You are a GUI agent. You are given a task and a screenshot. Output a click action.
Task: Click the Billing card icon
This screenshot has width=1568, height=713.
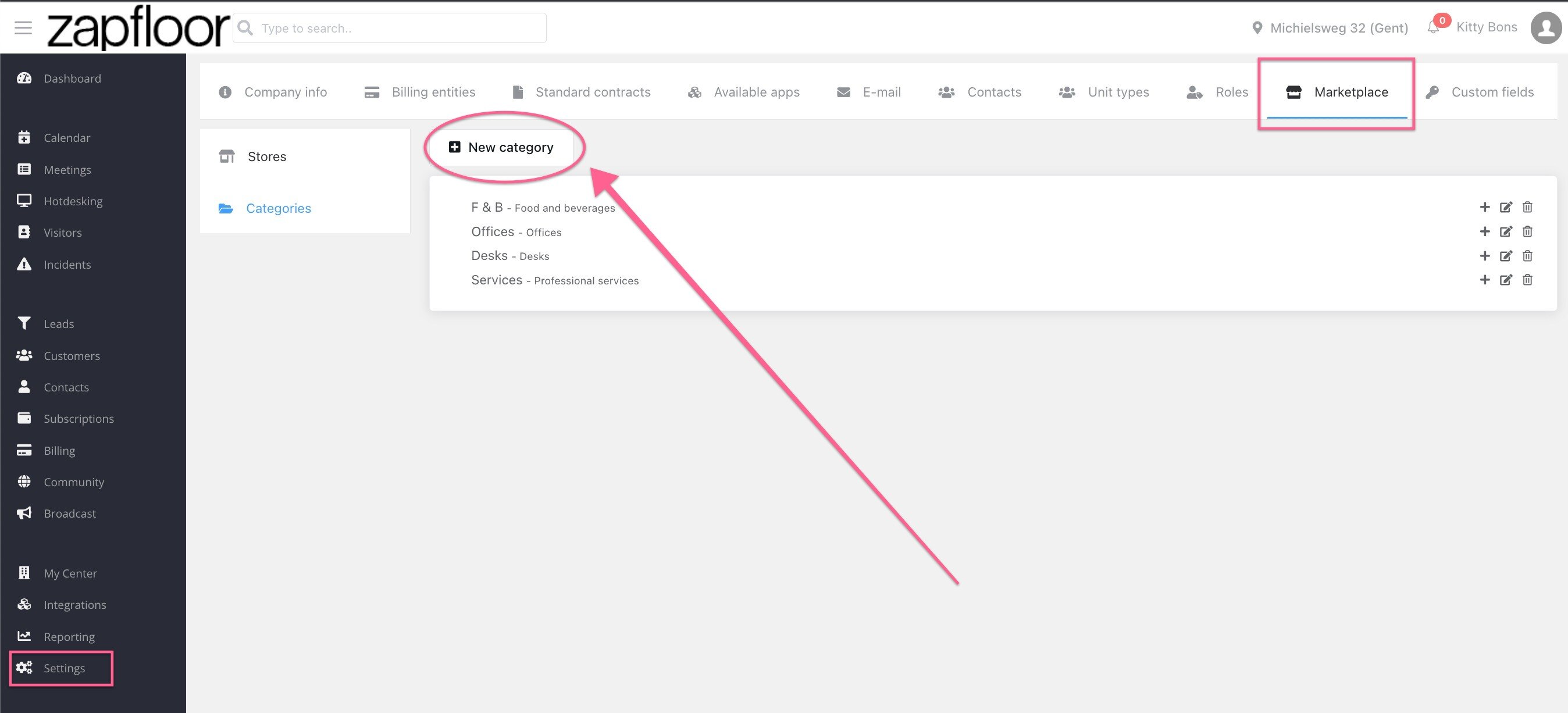point(24,450)
